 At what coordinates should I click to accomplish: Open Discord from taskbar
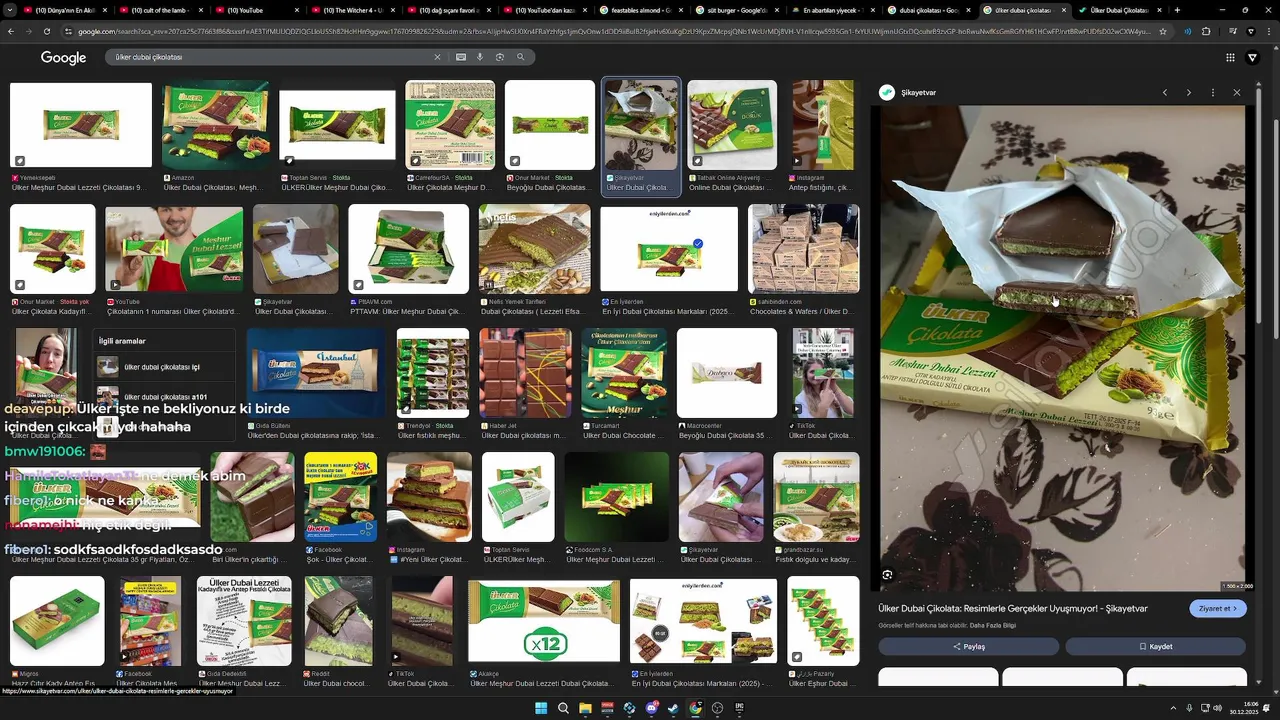651,708
